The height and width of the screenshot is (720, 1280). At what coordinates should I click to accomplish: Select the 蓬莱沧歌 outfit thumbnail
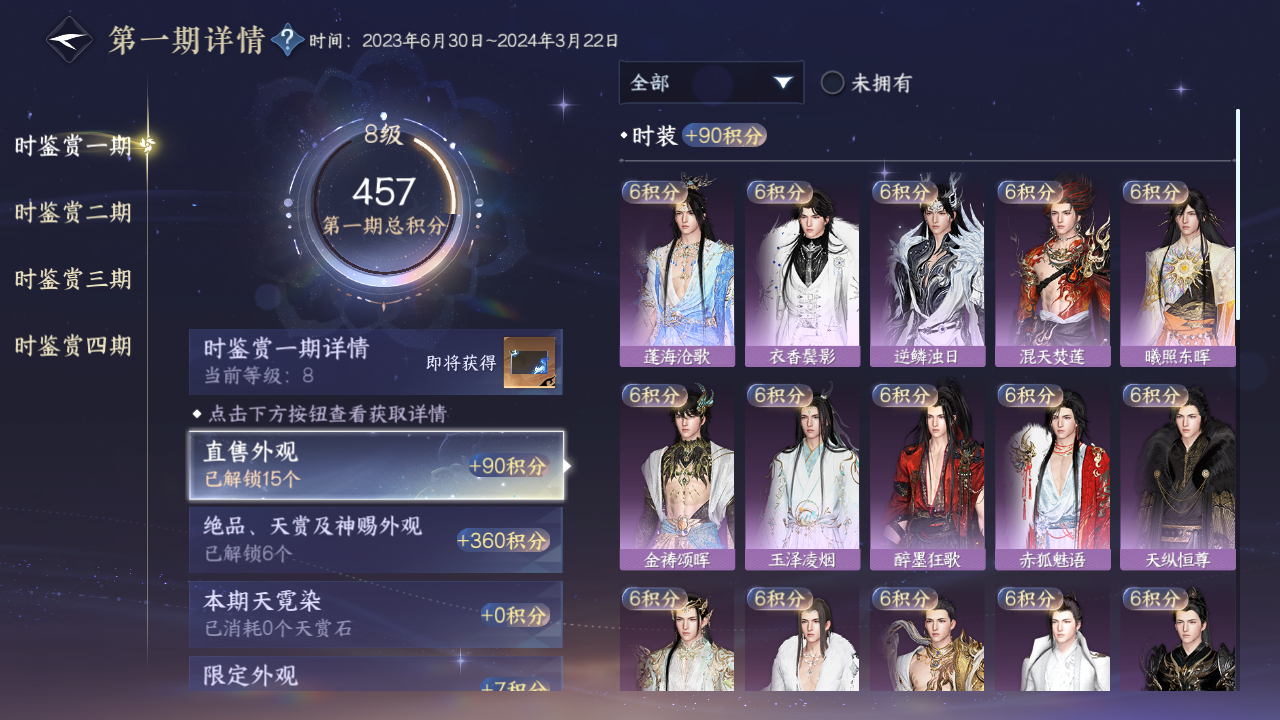click(x=677, y=272)
